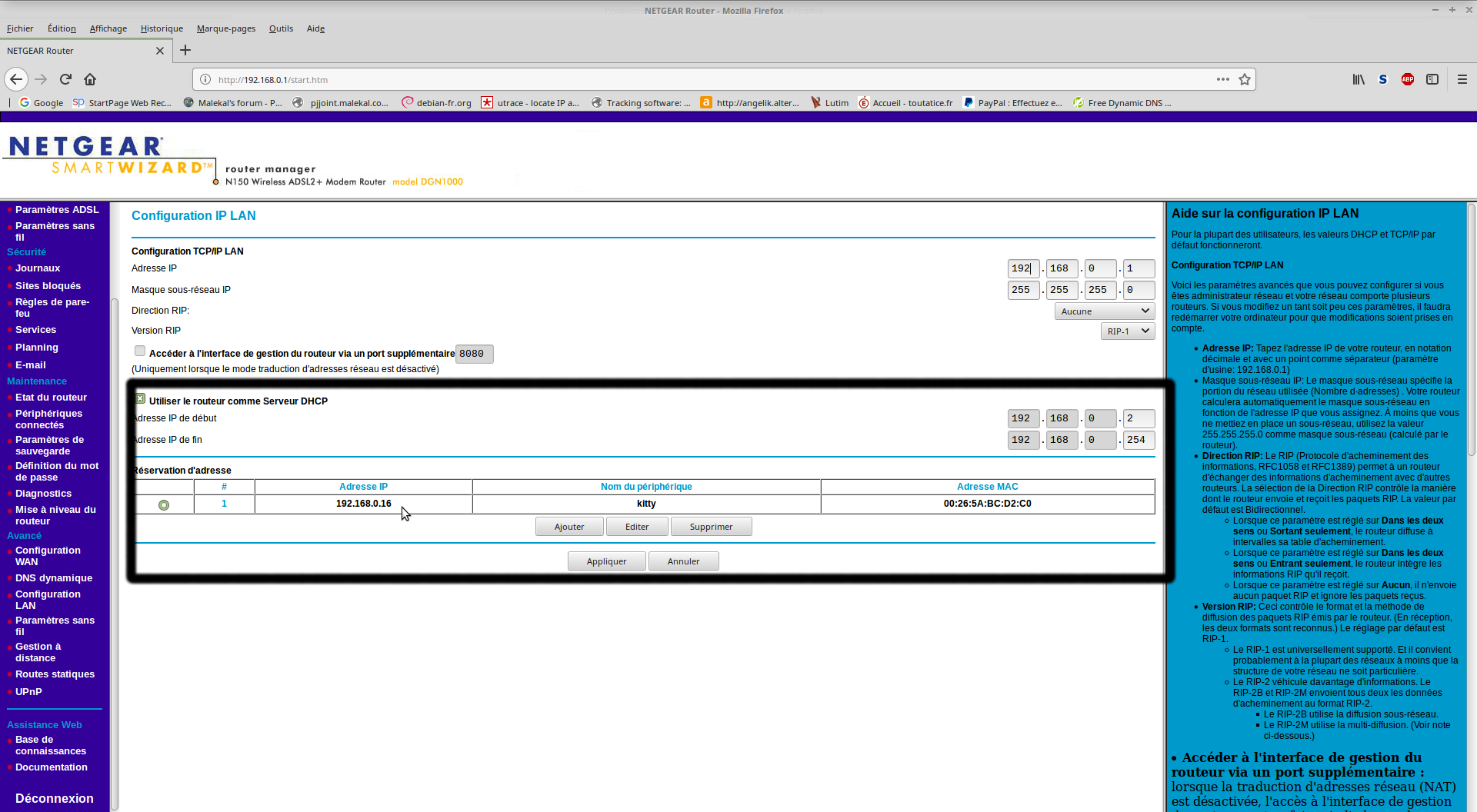
Task: Open Outils menu
Action: (x=281, y=28)
